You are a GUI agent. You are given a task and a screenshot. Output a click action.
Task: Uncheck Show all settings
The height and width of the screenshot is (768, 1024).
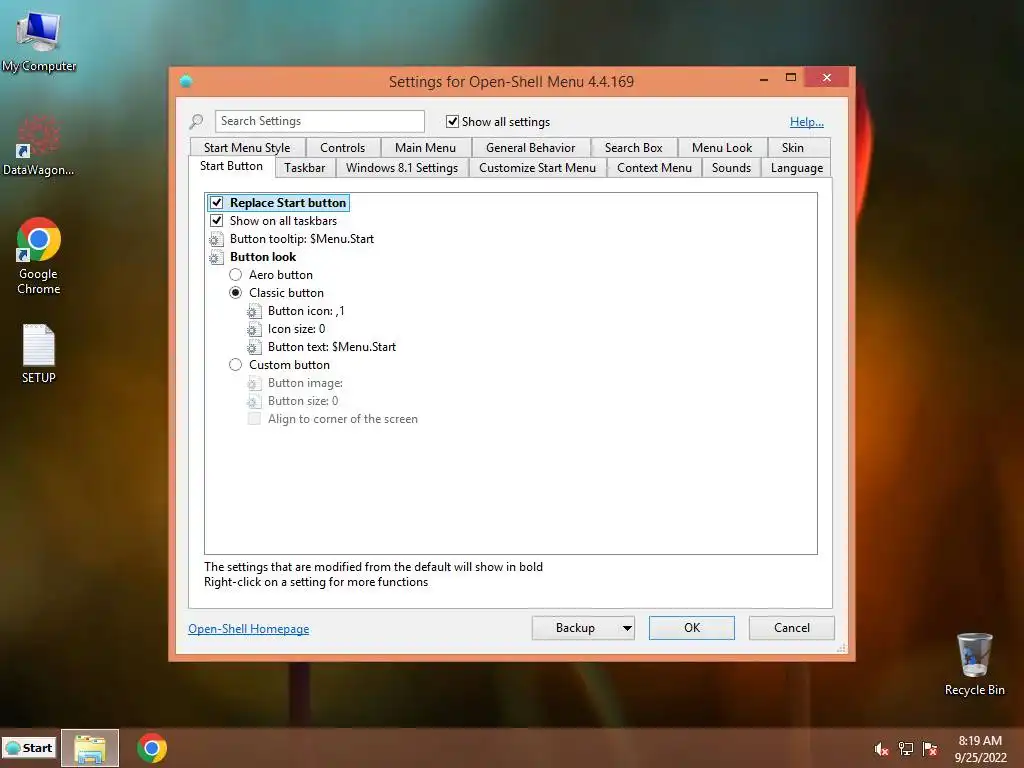coord(452,121)
